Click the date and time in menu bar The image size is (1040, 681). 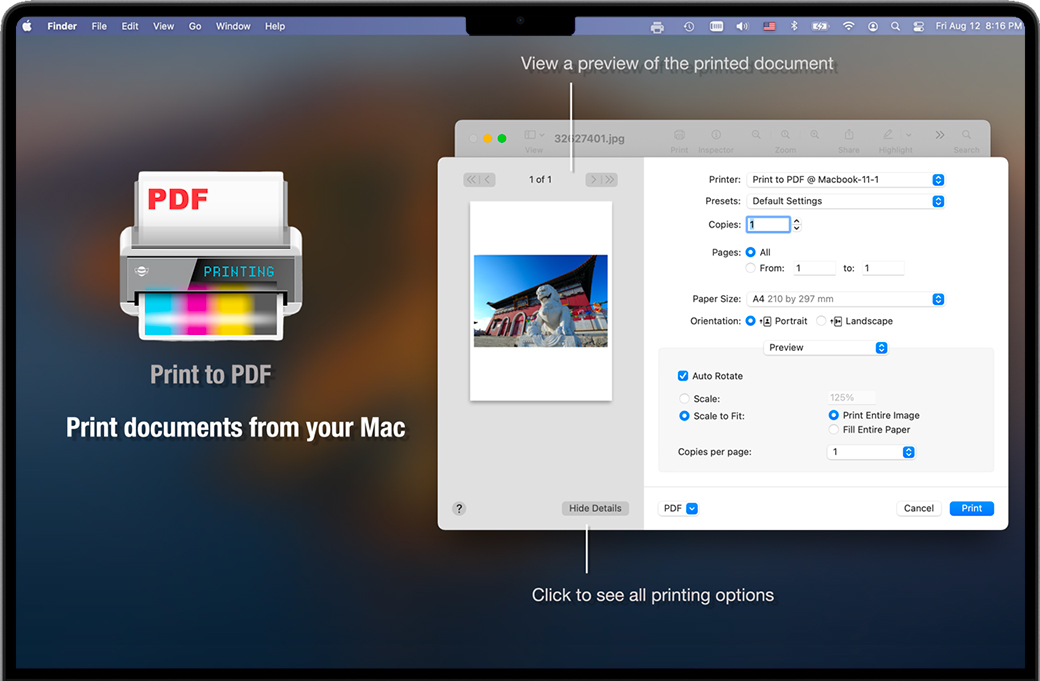coord(979,26)
